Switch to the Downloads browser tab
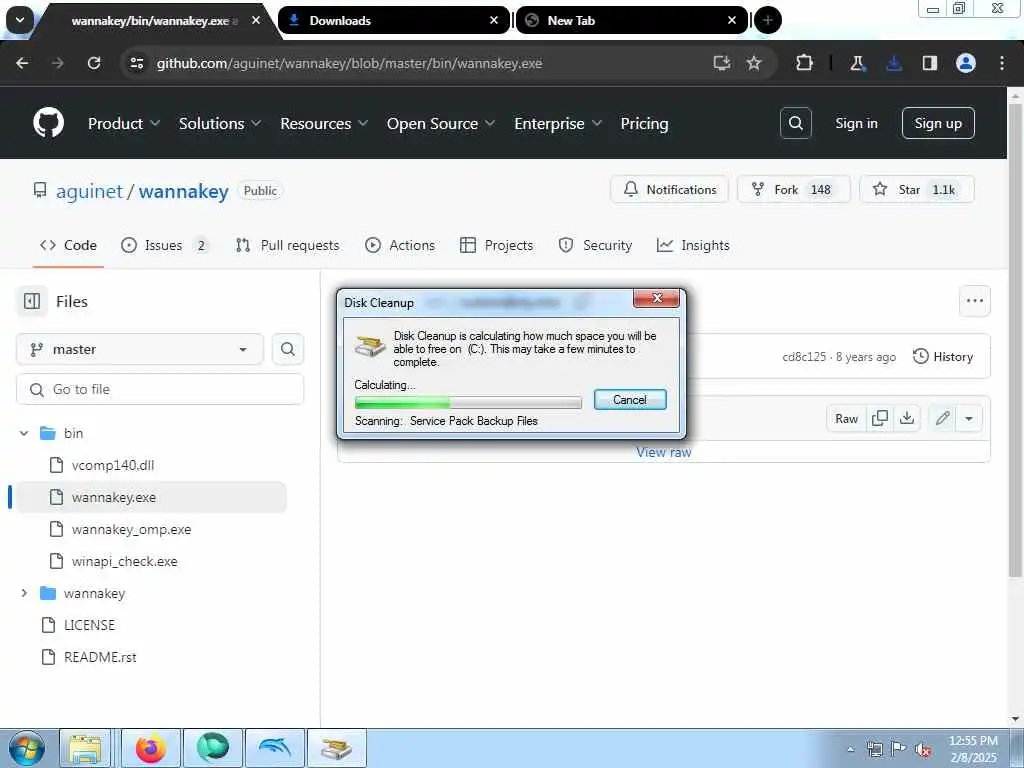Viewport: 1024px width, 768px height. [x=393, y=20]
